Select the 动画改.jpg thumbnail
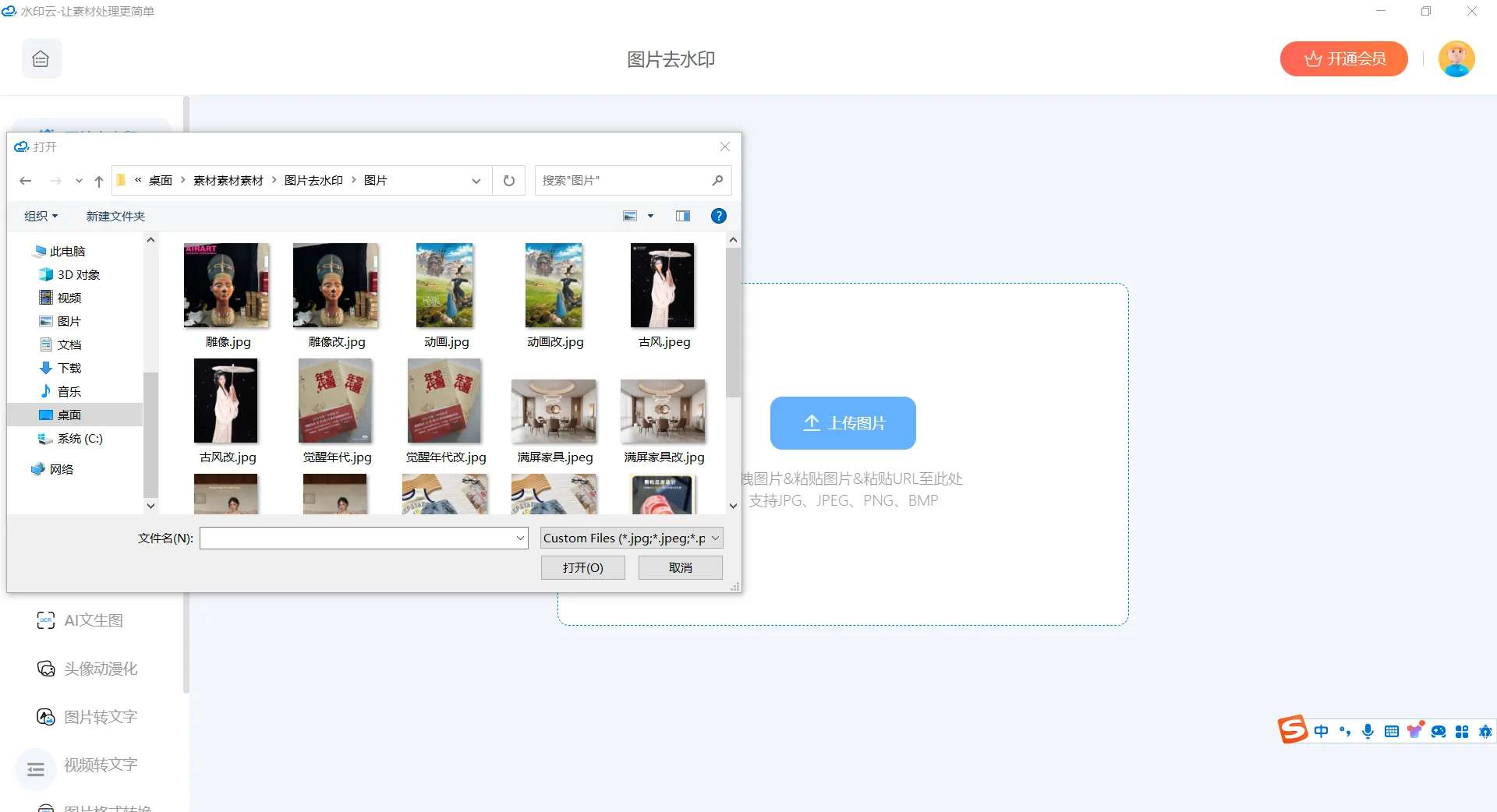 (554, 285)
